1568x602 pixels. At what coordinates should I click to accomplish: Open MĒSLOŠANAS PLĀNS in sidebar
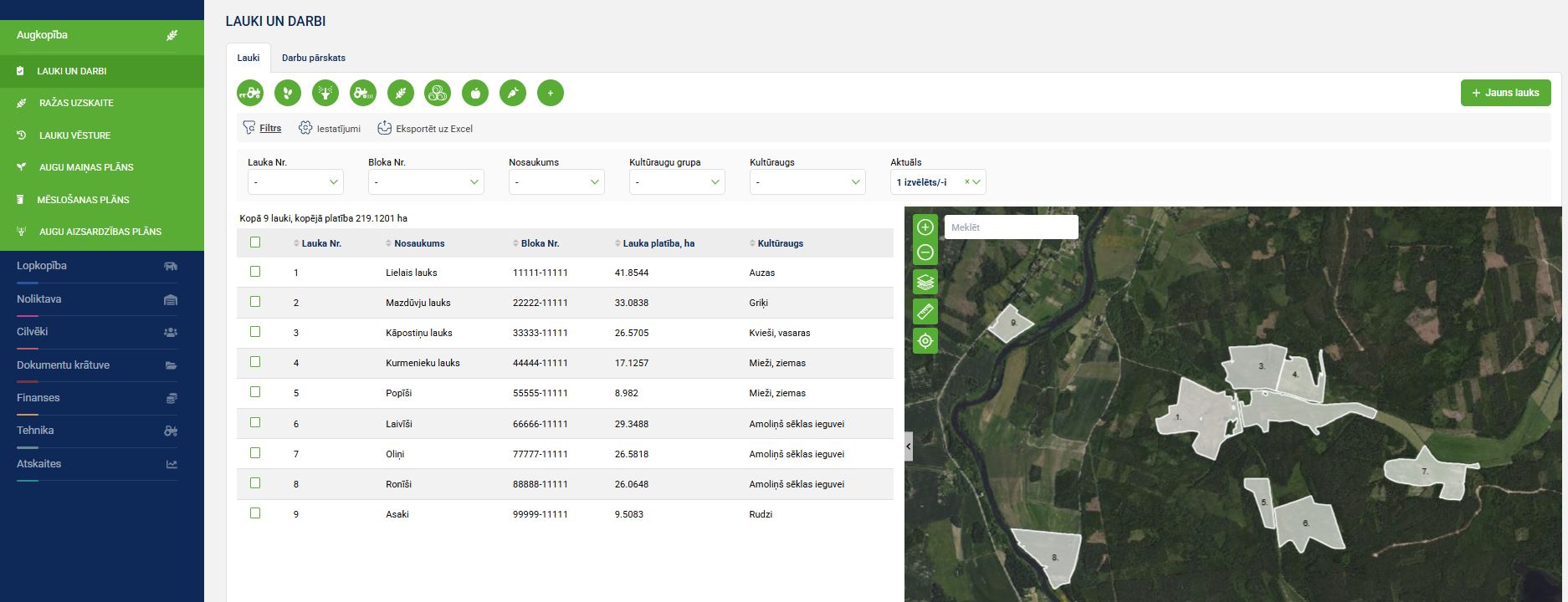tap(83, 200)
